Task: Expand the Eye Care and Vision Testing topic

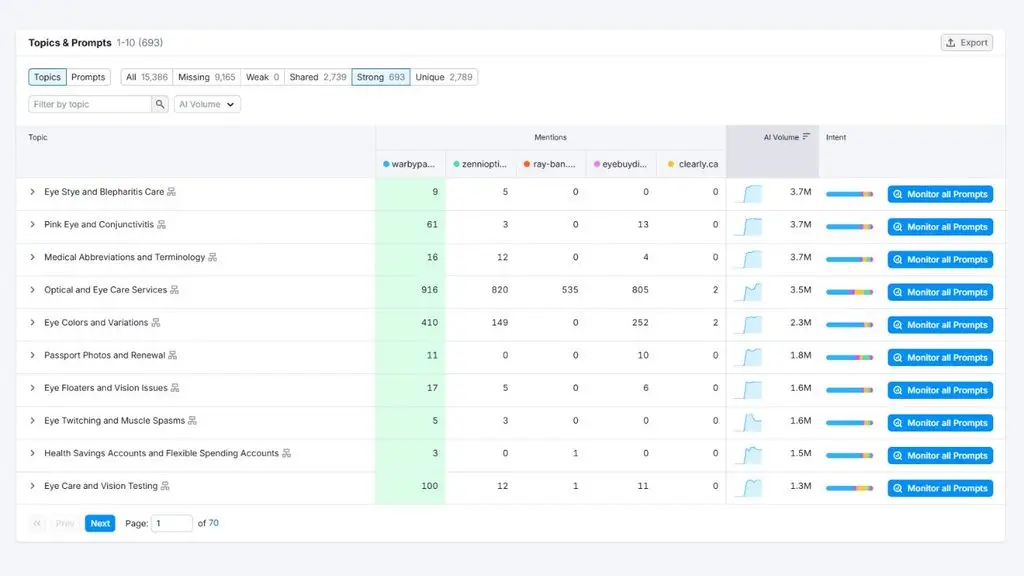Action: [32, 486]
